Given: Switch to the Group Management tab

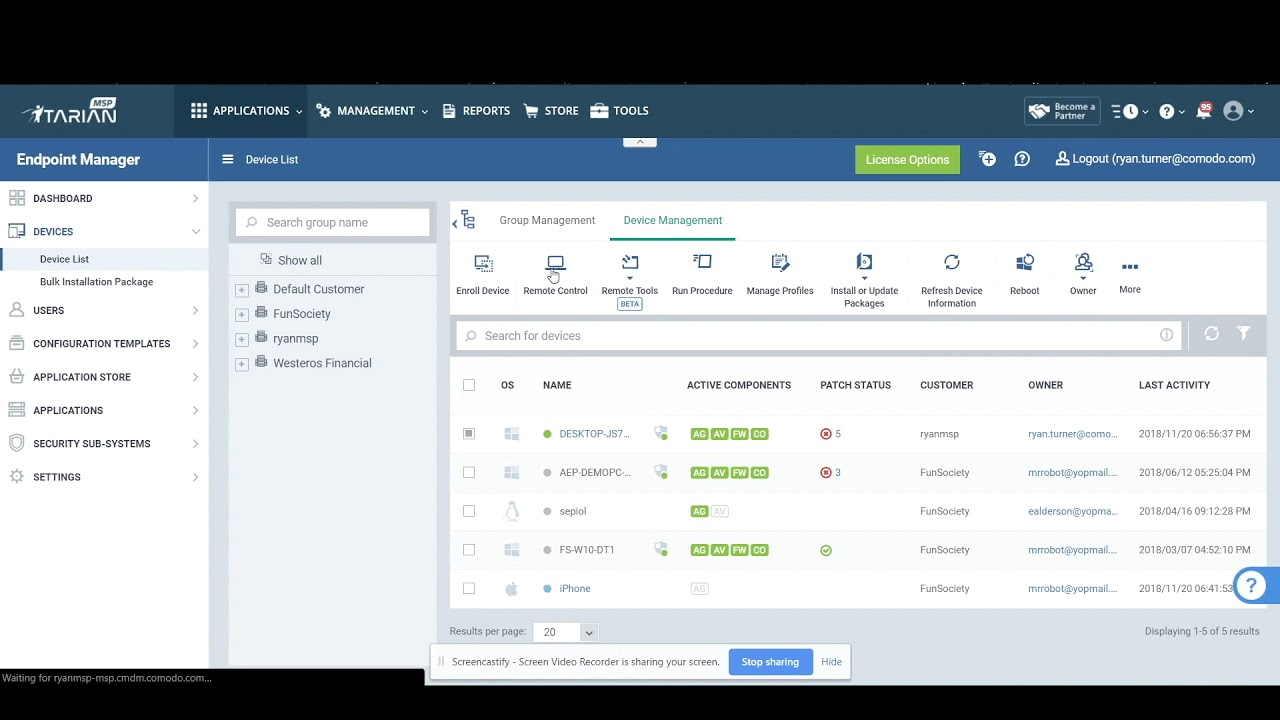Looking at the screenshot, I should 547,220.
